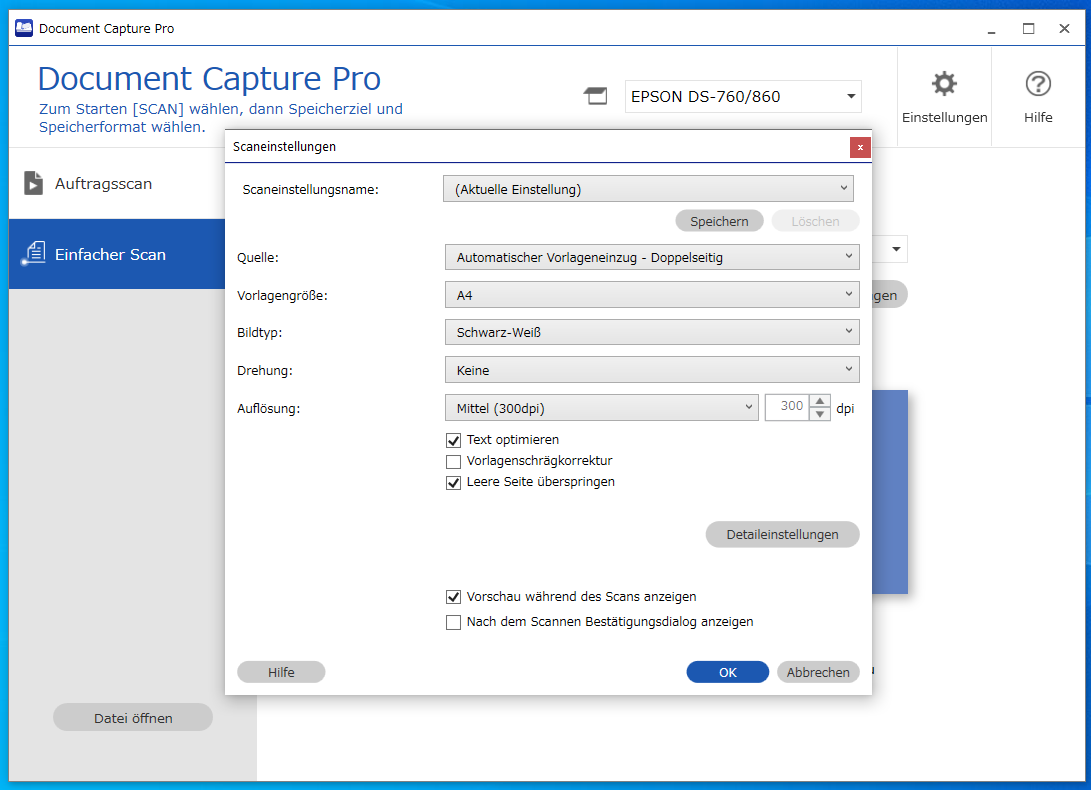Click the Speichern button

719,221
